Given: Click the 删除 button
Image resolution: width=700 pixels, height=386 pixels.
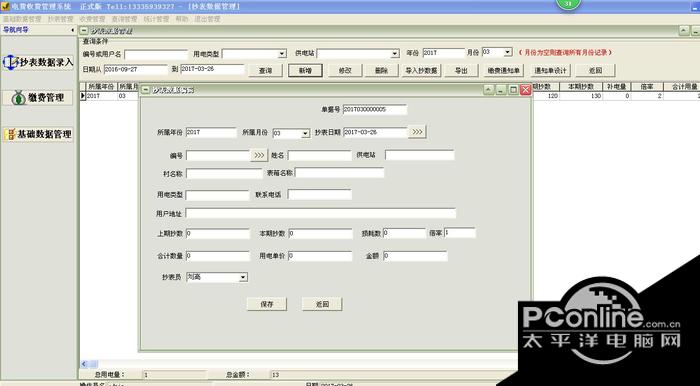Looking at the screenshot, I should pos(382,71).
